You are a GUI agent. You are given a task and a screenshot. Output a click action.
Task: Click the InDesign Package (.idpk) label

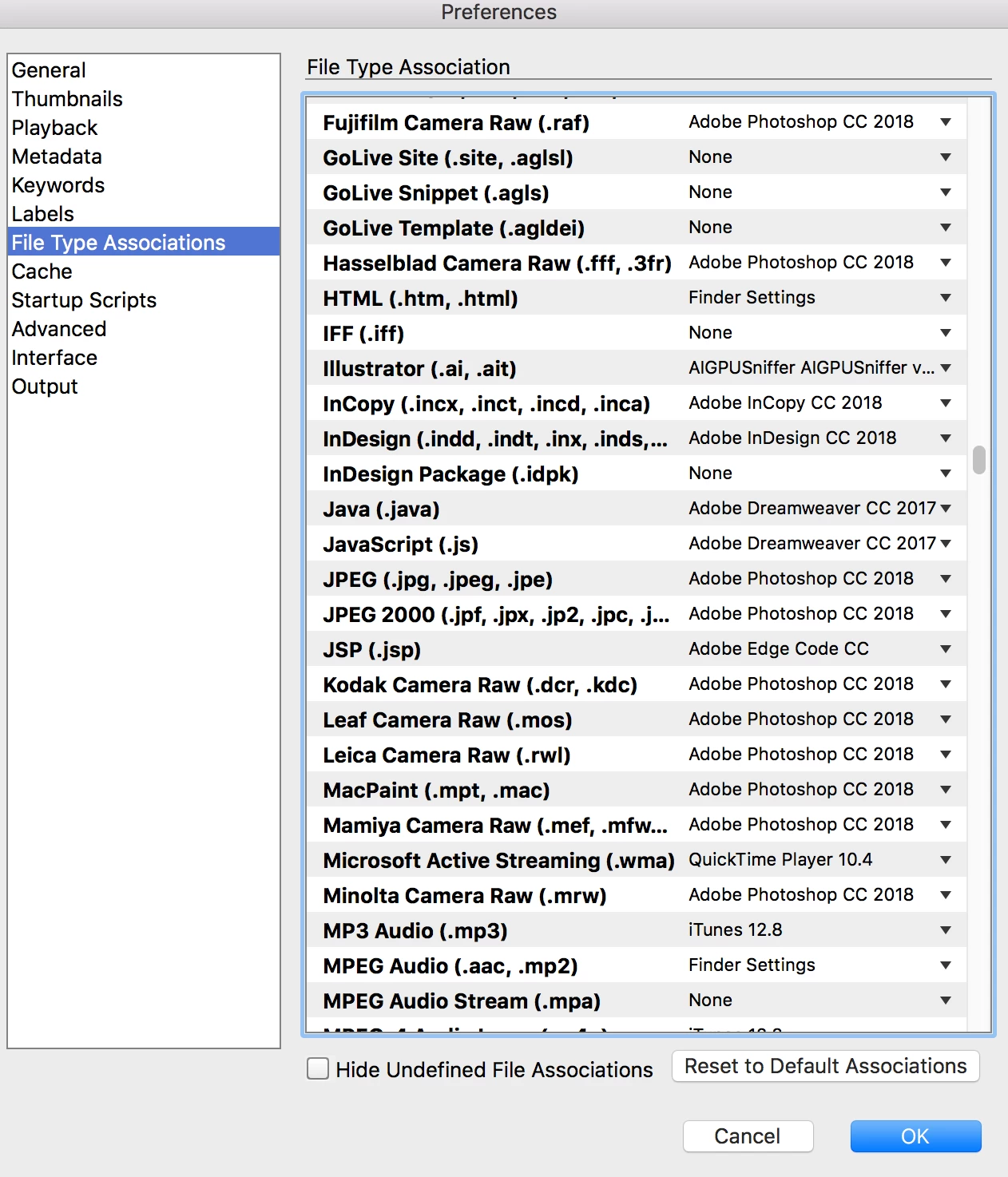[450, 474]
